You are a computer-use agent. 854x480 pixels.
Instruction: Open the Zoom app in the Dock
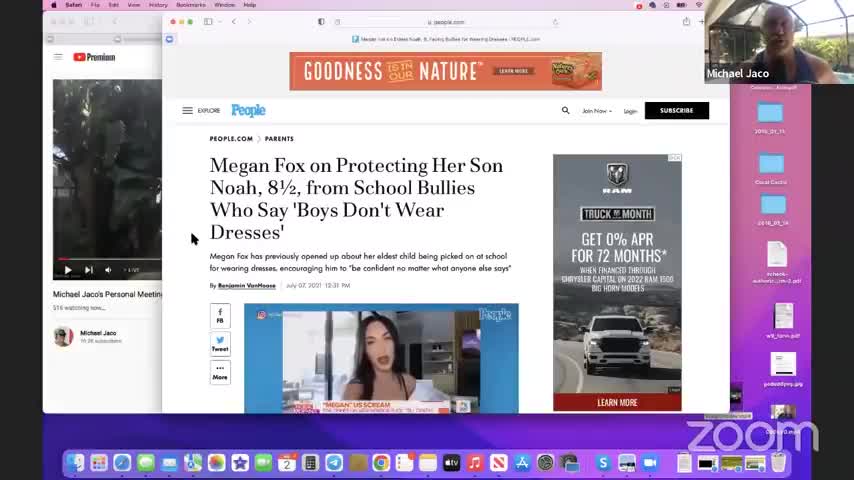[650, 463]
